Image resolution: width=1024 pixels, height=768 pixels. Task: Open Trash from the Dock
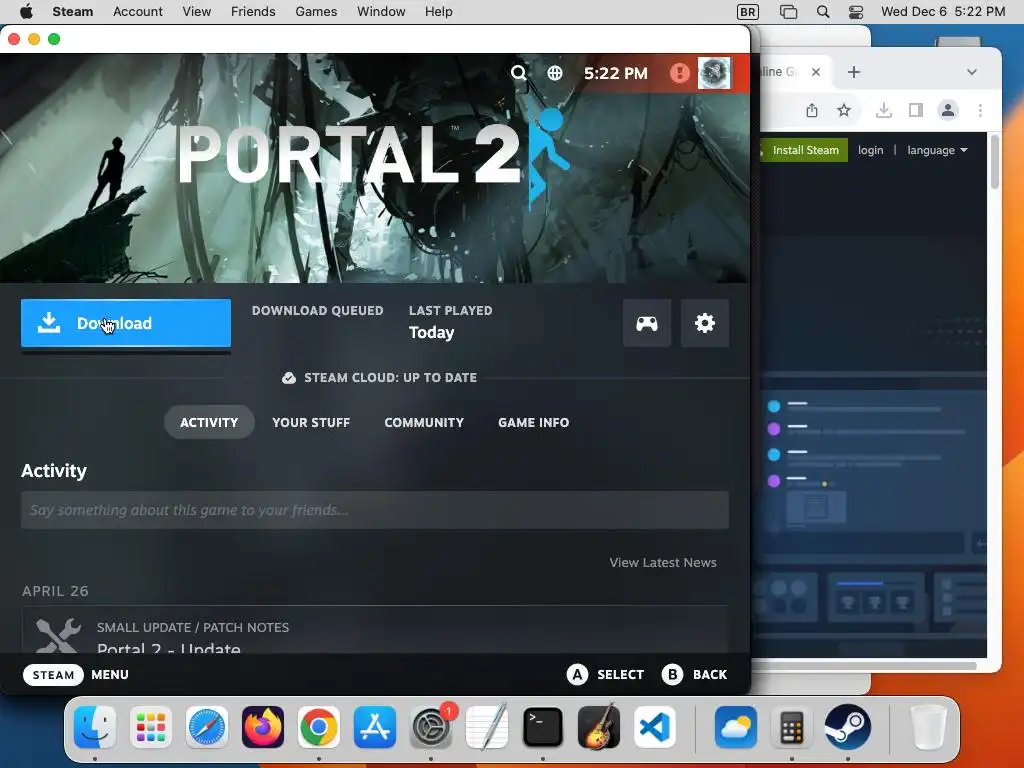tap(929, 727)
